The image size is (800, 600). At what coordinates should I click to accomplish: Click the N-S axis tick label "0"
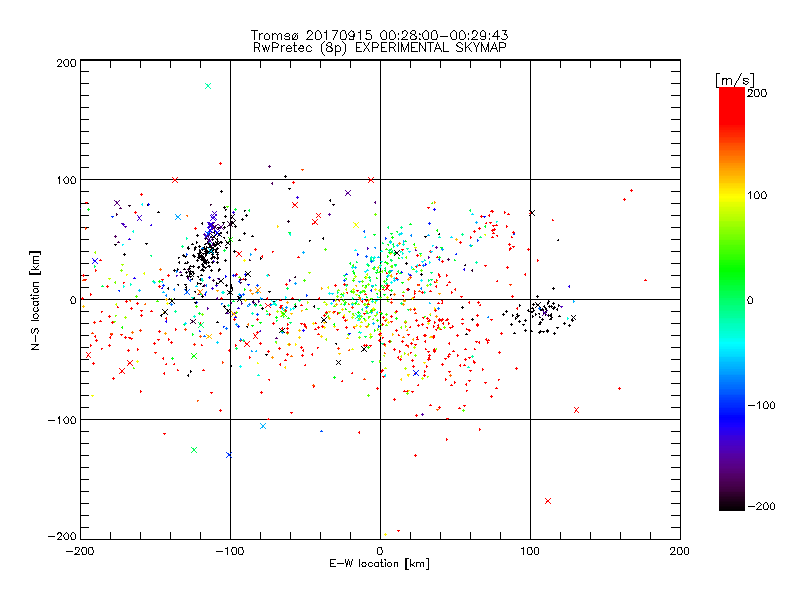coord(73,300)
